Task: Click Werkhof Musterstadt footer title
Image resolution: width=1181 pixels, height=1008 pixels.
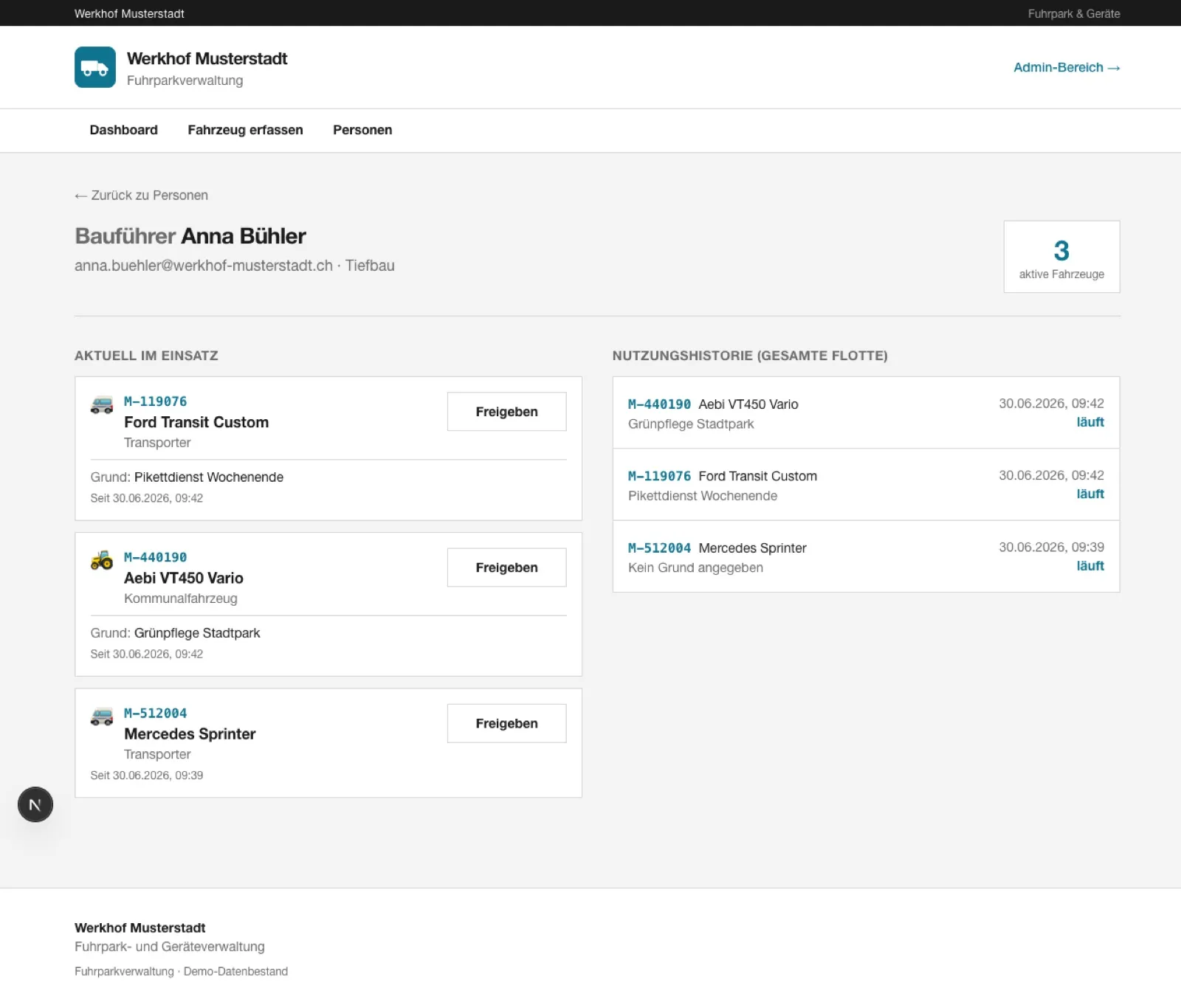Action: click(x=140, y=928)
